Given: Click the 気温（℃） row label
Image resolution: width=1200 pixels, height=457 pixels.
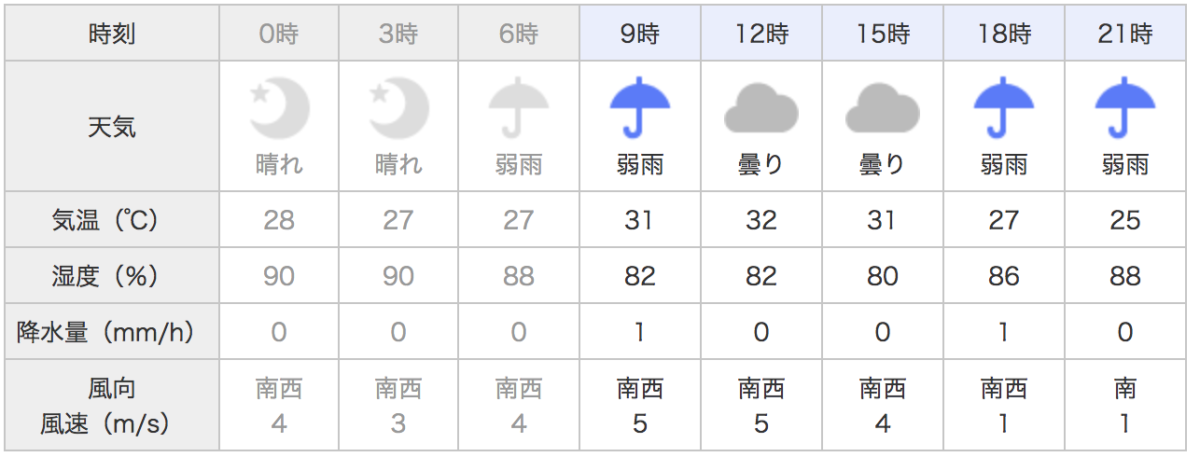Looking at the screenshot, I should pos(112,220).
